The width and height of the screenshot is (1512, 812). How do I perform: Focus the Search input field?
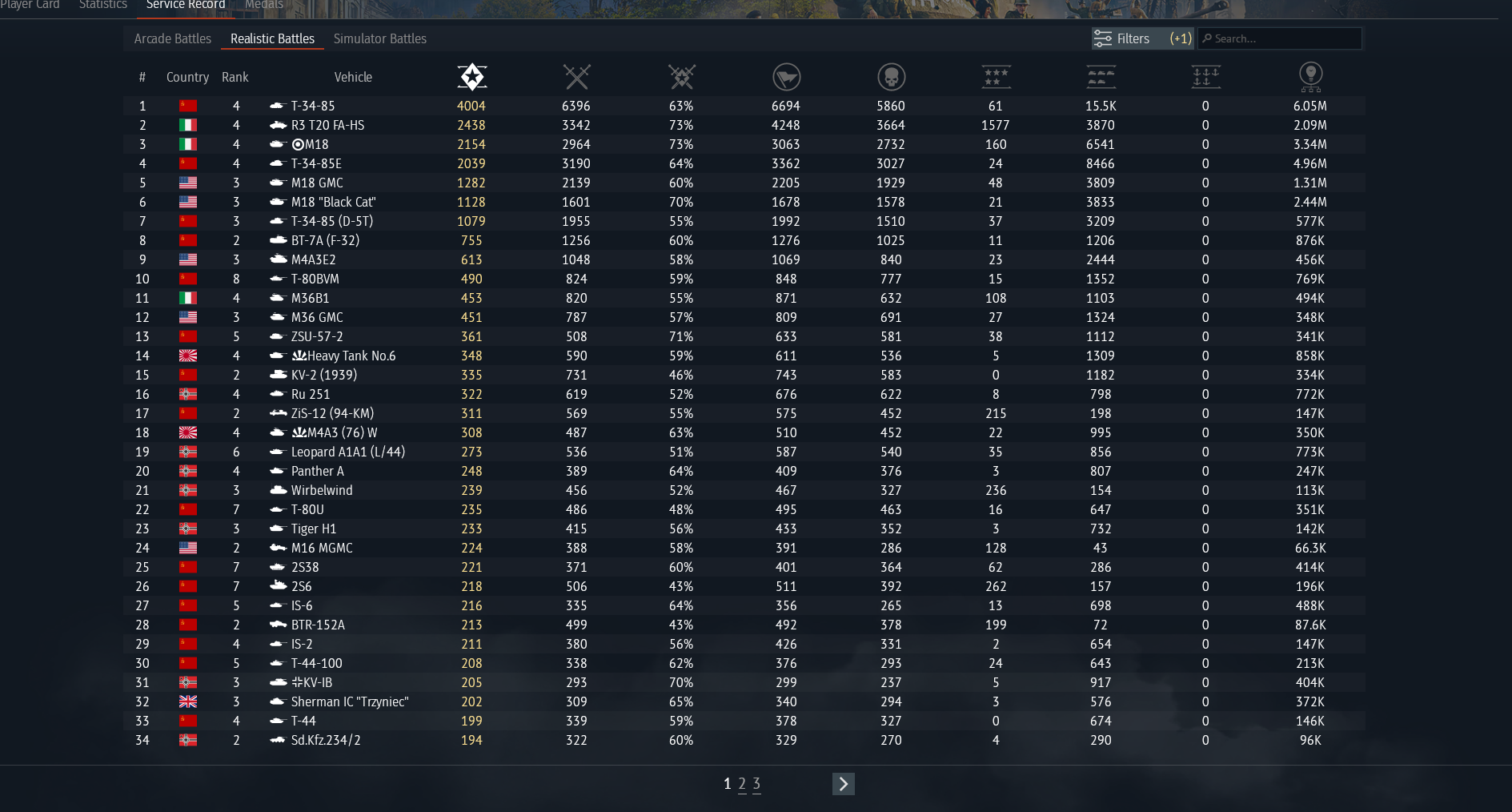tap(1280, 38)
